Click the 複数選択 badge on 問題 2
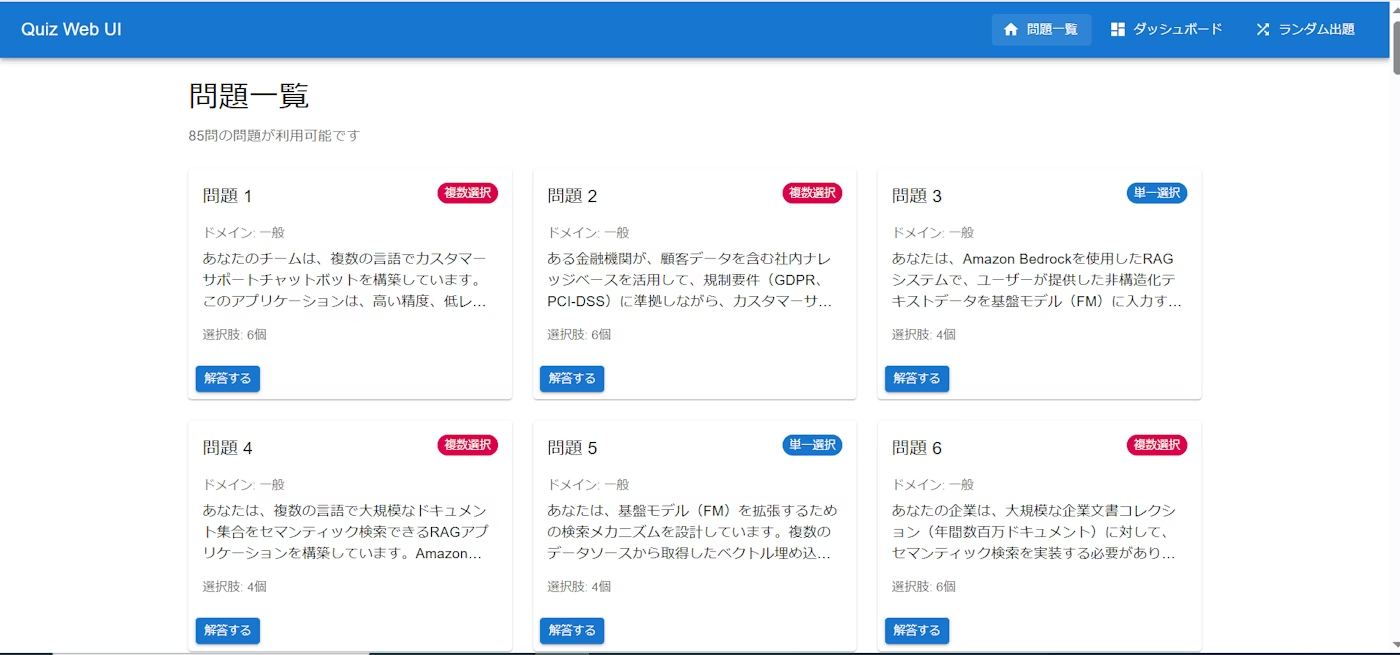 pyautogui.click(x=812, y=193)
